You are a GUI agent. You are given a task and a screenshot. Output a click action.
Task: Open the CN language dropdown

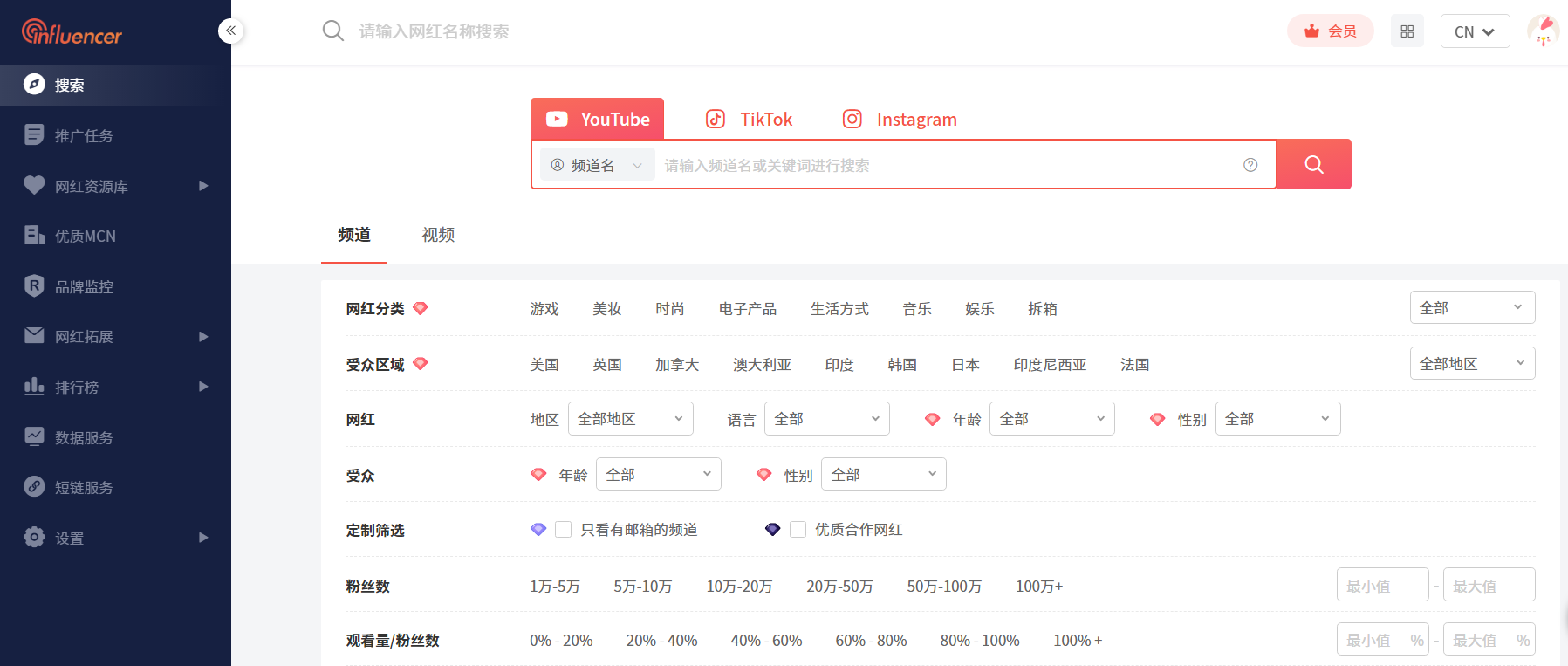tap(1475, 31)
